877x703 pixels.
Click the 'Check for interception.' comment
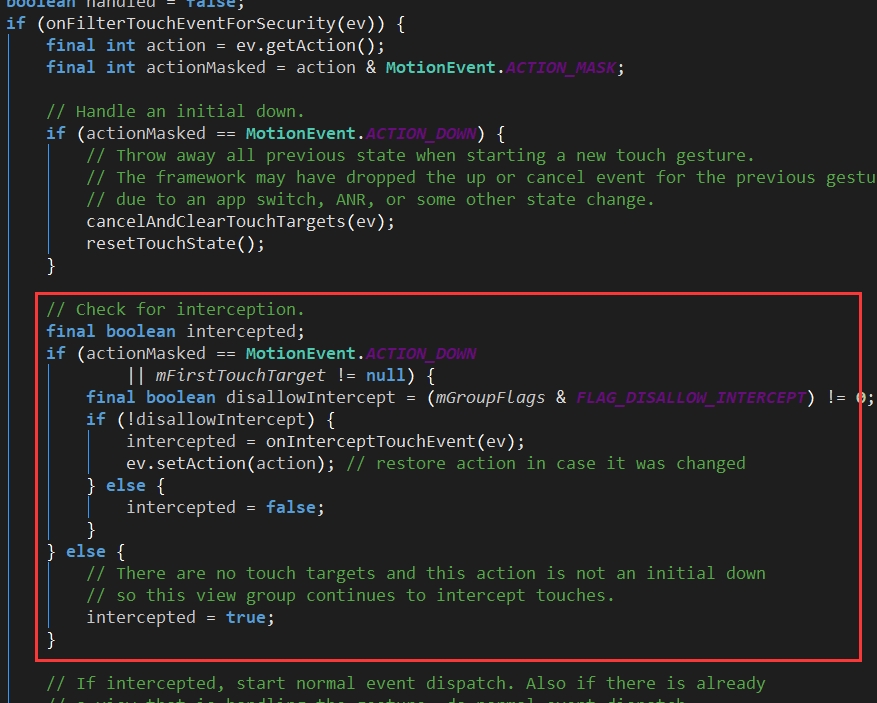pyautogui.click(x=176, y=309)
